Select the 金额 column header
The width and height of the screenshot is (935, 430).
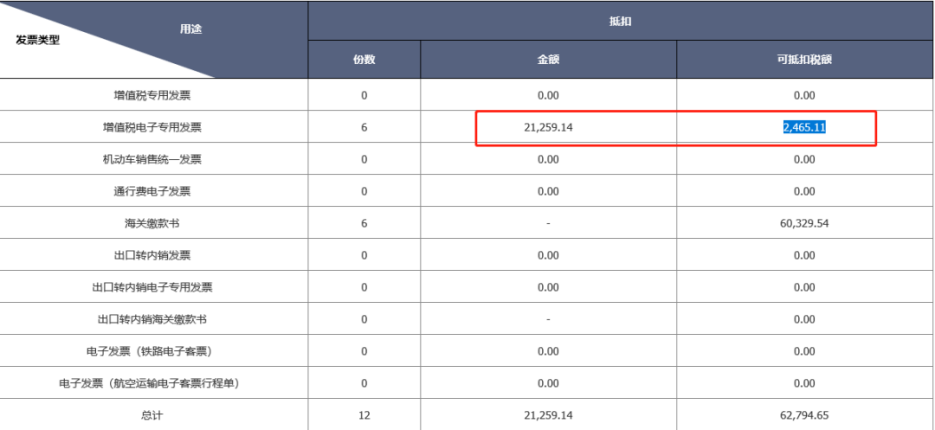[548, 59]
